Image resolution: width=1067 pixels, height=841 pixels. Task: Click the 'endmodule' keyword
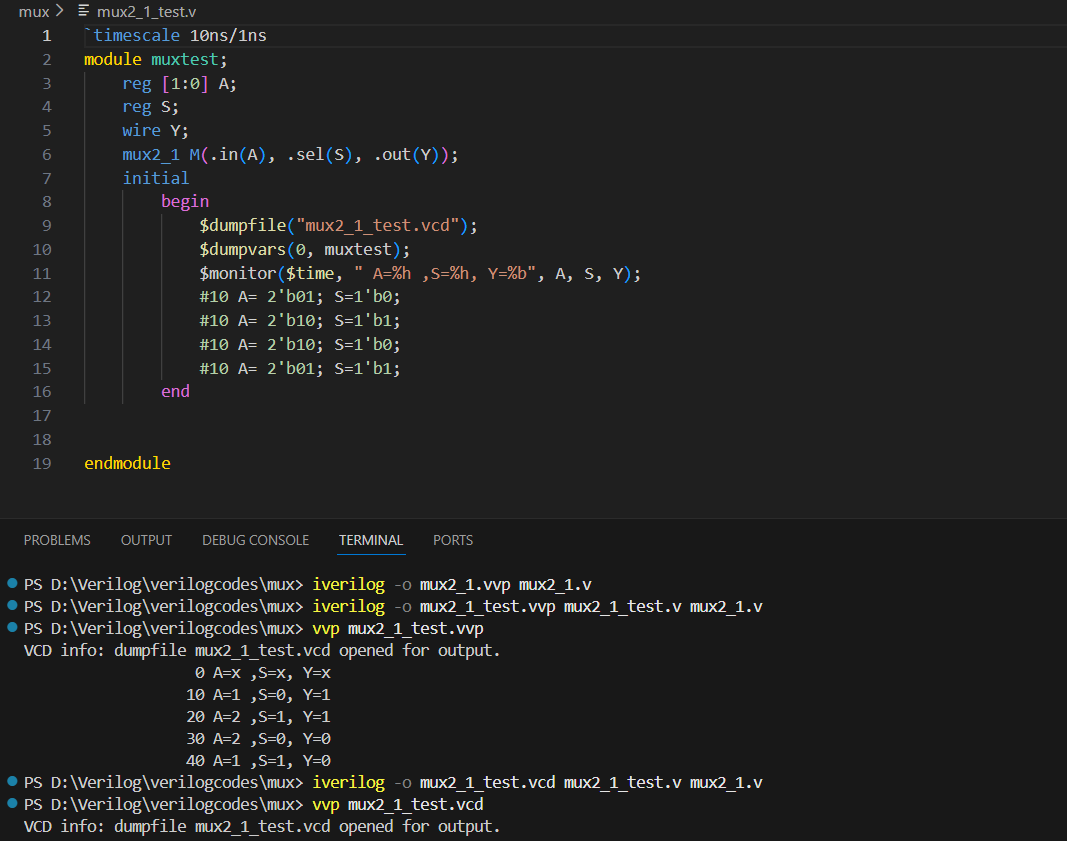pyautogui.click(x=127, y=463)
